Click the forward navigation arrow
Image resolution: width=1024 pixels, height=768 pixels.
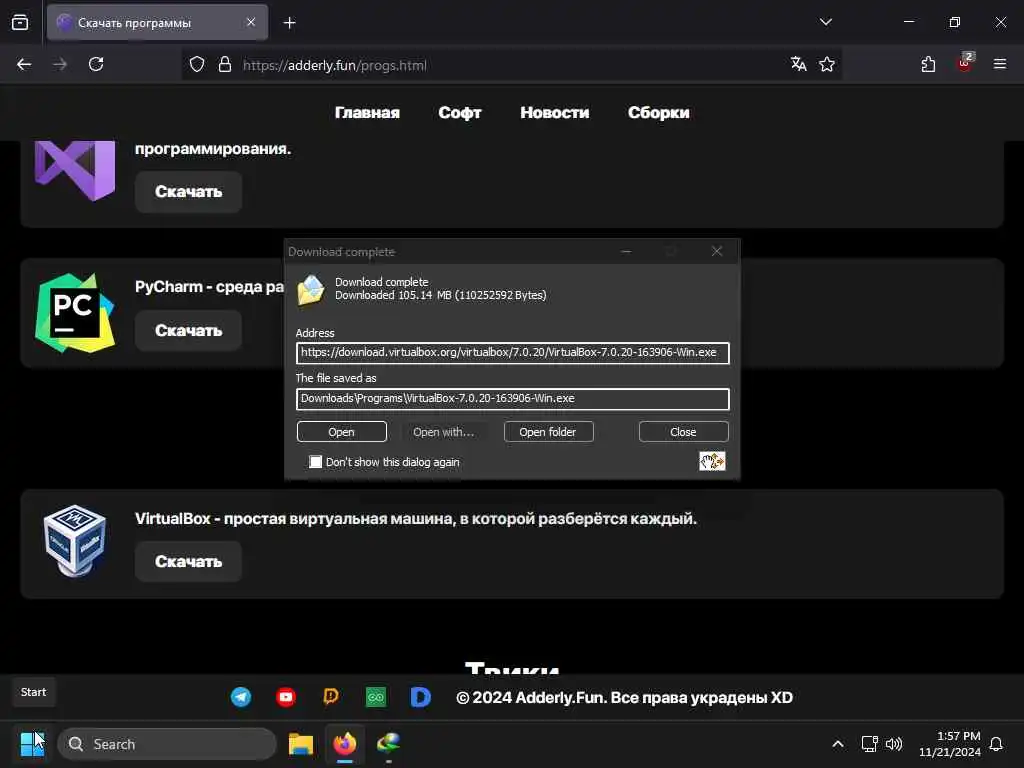pos(60,64)
